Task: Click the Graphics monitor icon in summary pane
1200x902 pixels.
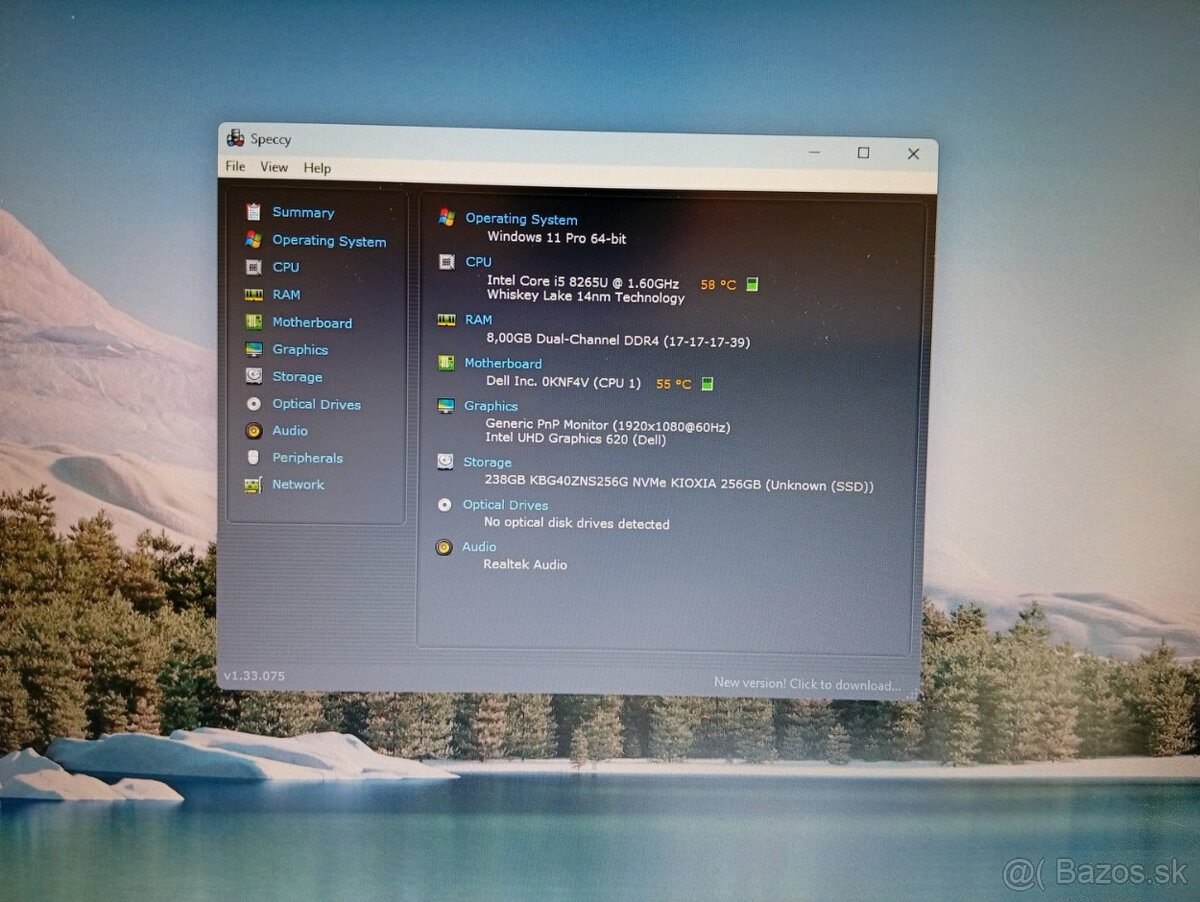Action: pyautogui.click(x=446, y=406)
